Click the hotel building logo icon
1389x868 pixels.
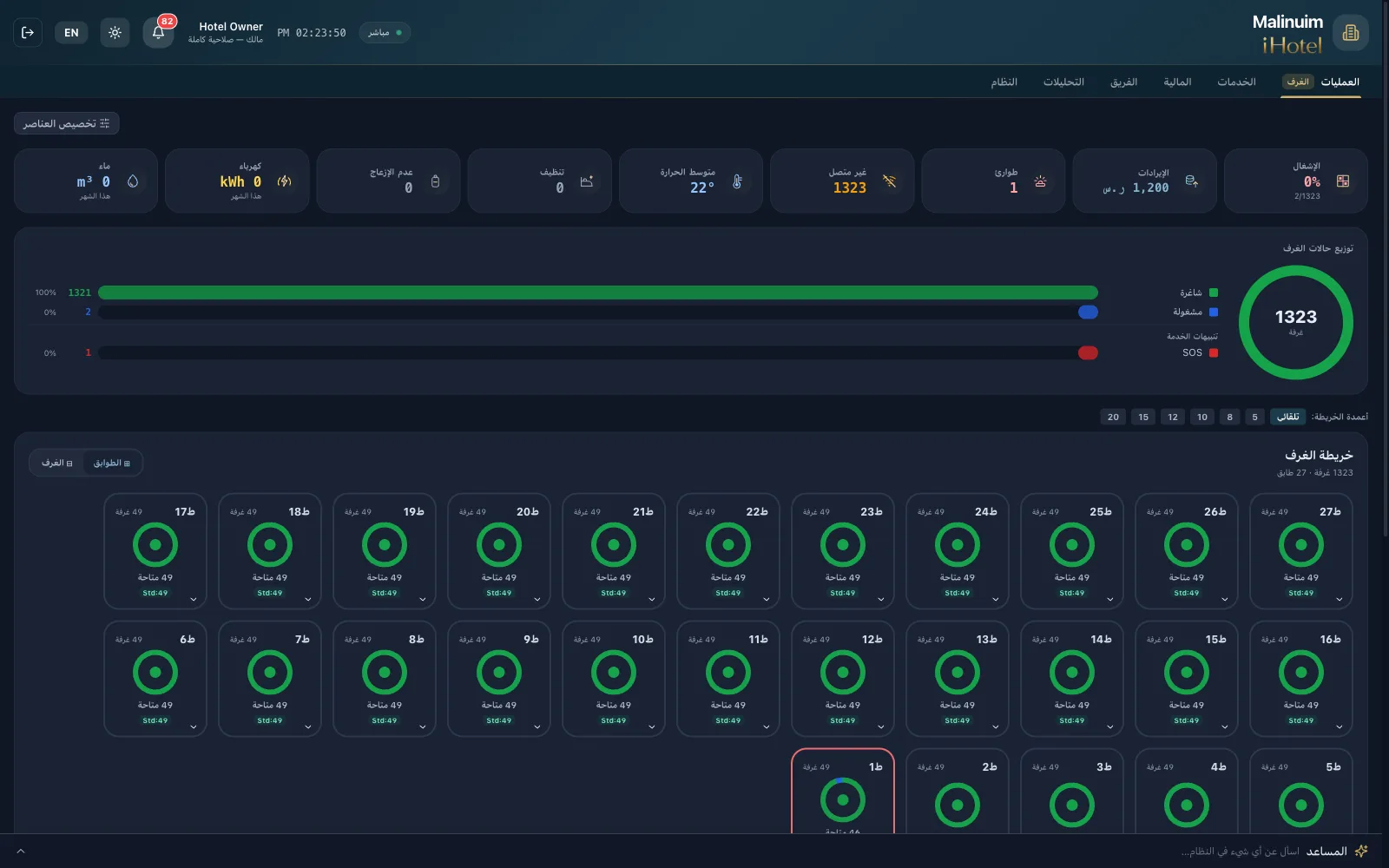pos(1350,33)
